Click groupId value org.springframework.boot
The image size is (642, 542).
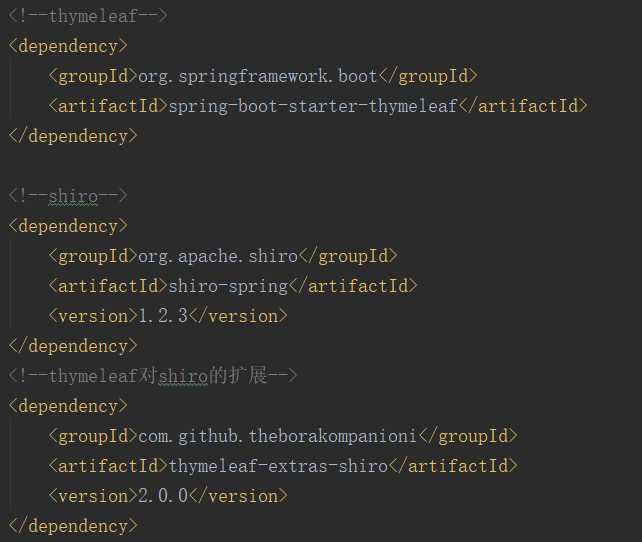(258, 76)
